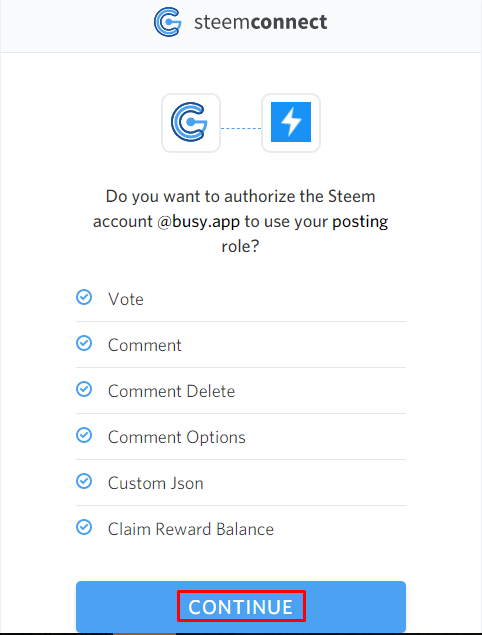Select the Comment Delete permission label
The width and height of the screenshot is (482, 635).
click(x=171, y=391)
